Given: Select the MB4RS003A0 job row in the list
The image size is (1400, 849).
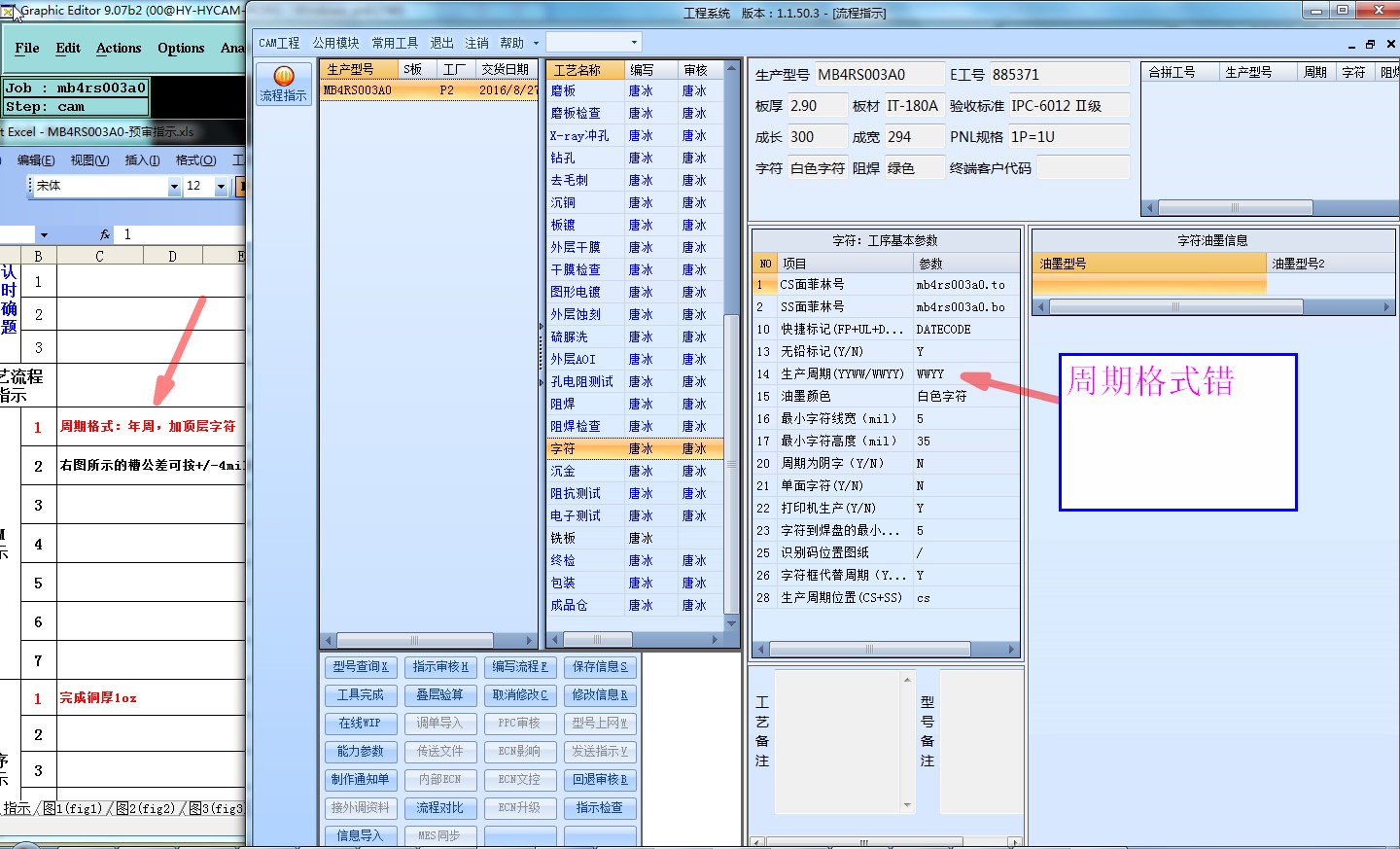Looking at the screenshot, I should (x=429, y=90).
